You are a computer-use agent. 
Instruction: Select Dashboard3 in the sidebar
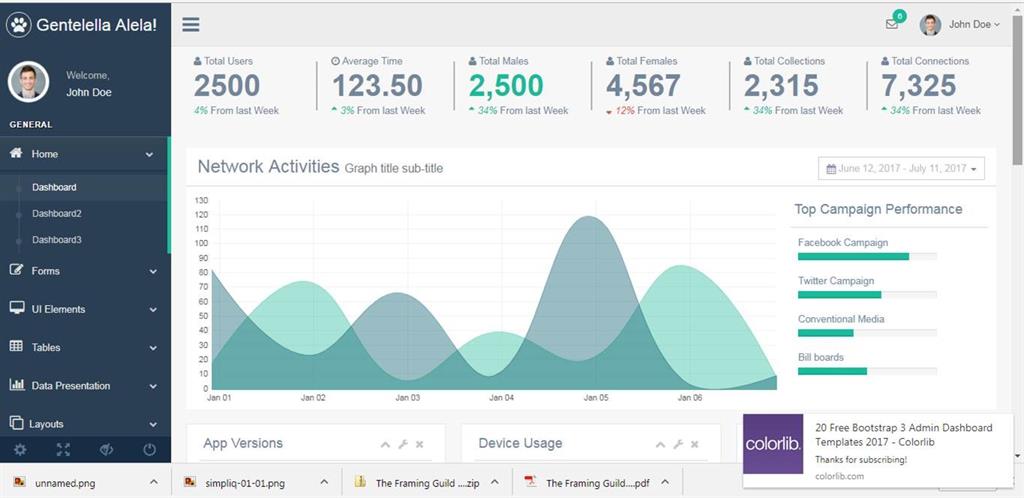point(57,240)
